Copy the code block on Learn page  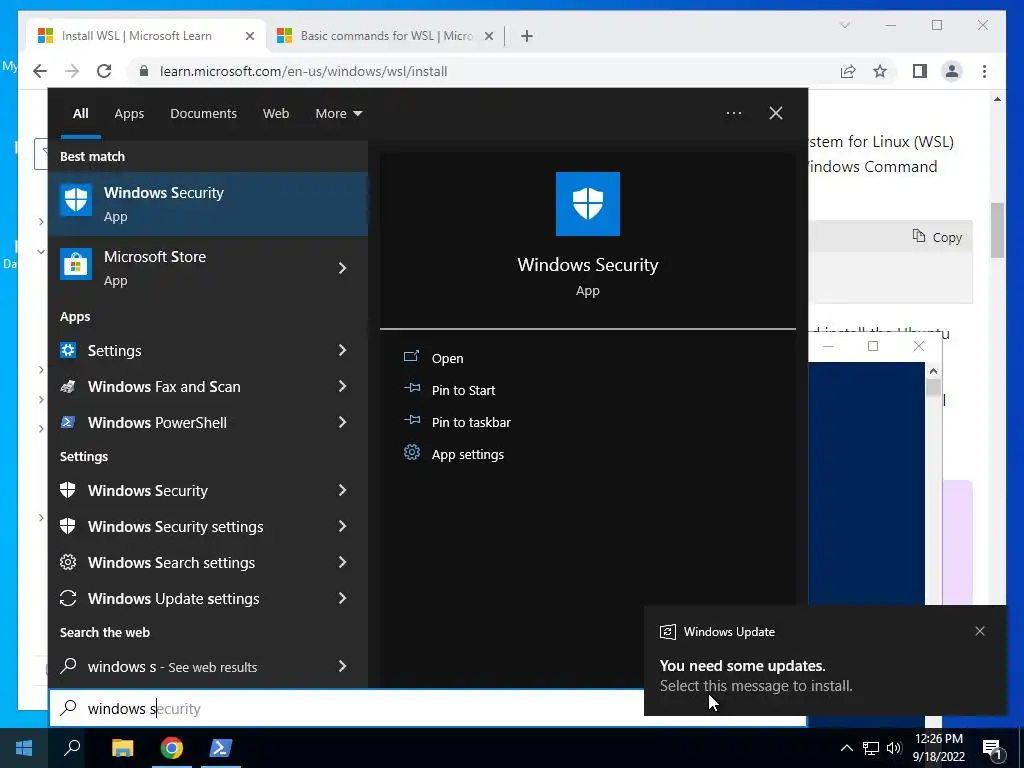tap(937, 237)
